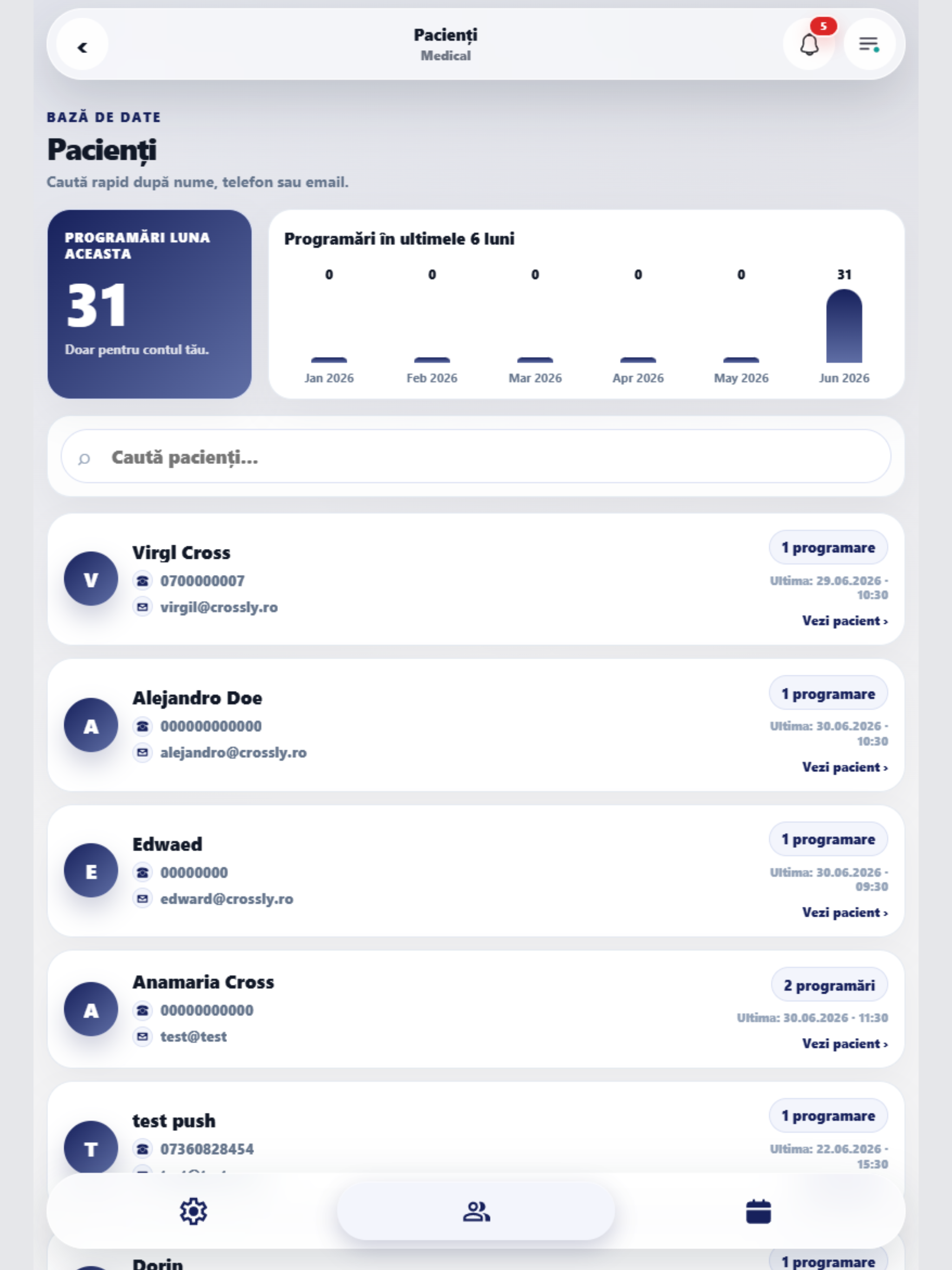This screenshot has width=952, height=1270.
Task: Click Jun 2026 bar in chart
Action: [x=844, y=326]
